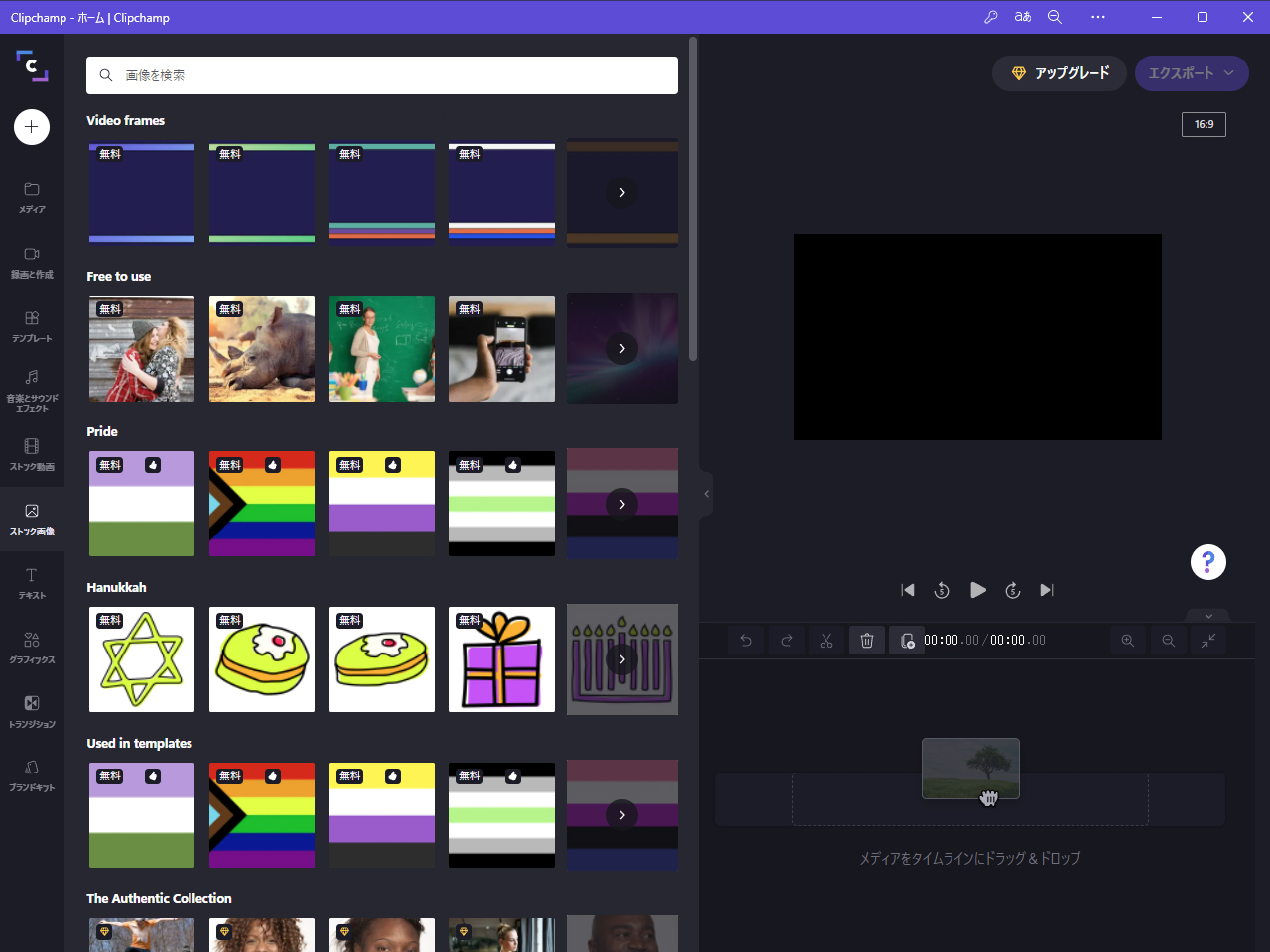Click the stock images panel scrollbar
This screenshot has width=1270, height=952.
693,198
